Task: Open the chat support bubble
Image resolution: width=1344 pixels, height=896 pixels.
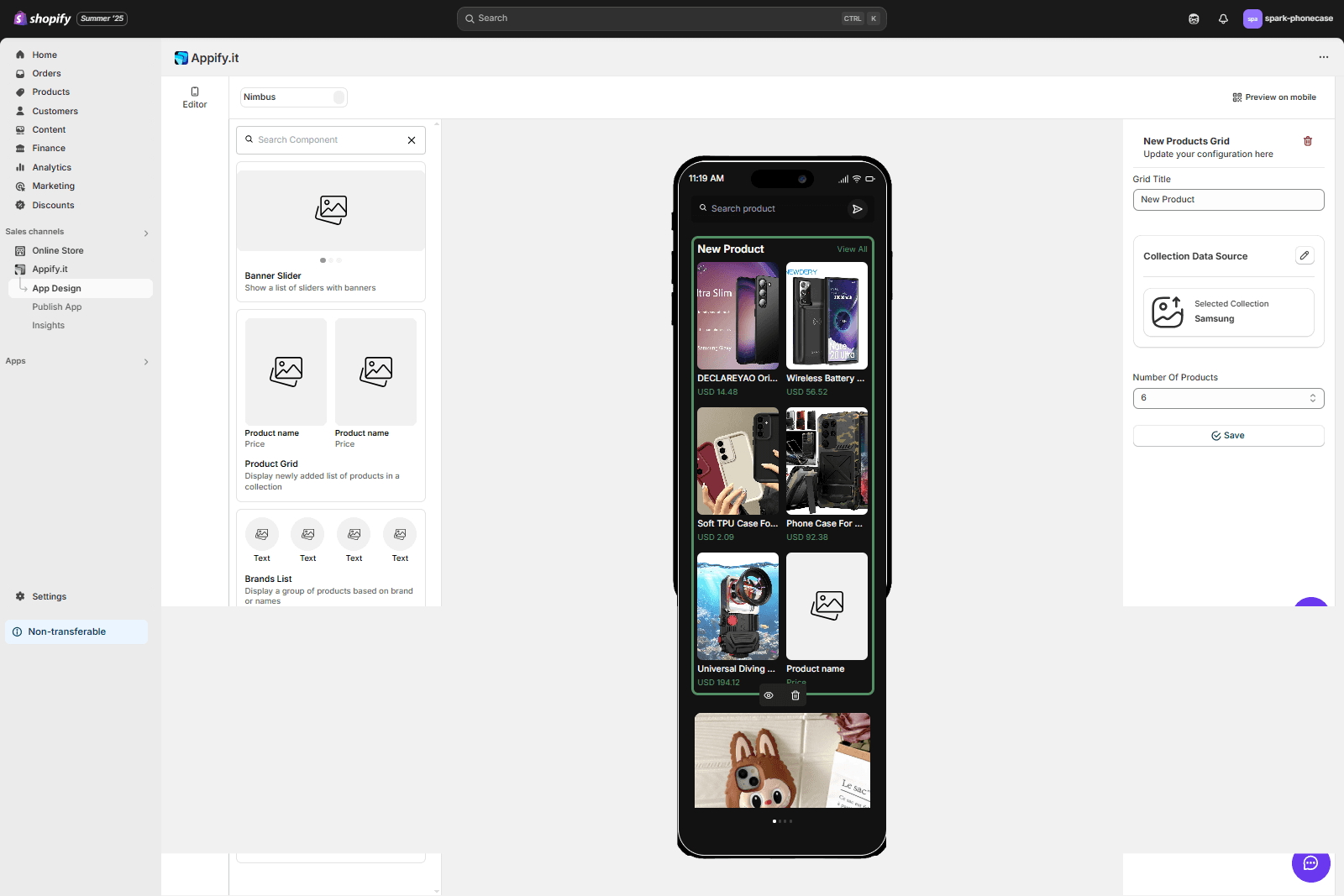Action: [x=1310, y=864]
